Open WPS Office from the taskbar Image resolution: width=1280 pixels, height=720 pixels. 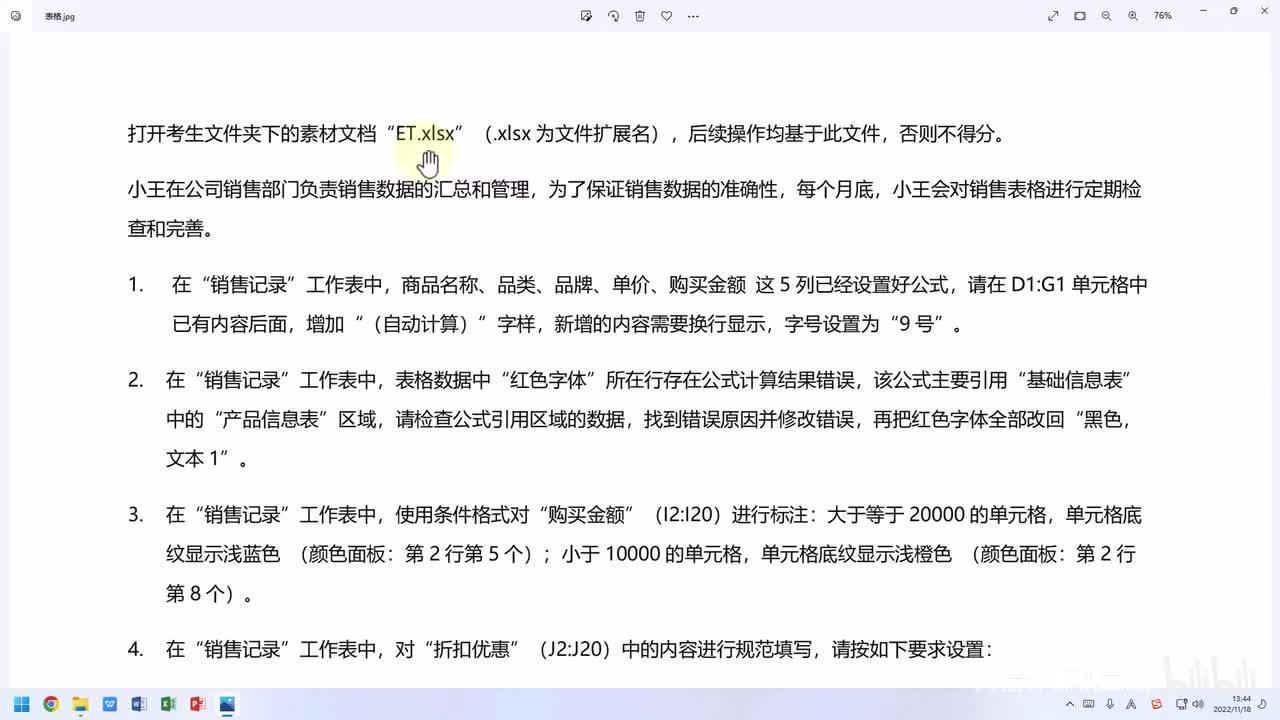coord(110,704)
